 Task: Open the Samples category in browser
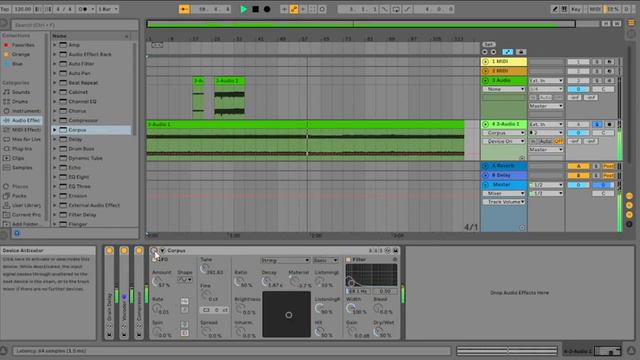(22, 168)
